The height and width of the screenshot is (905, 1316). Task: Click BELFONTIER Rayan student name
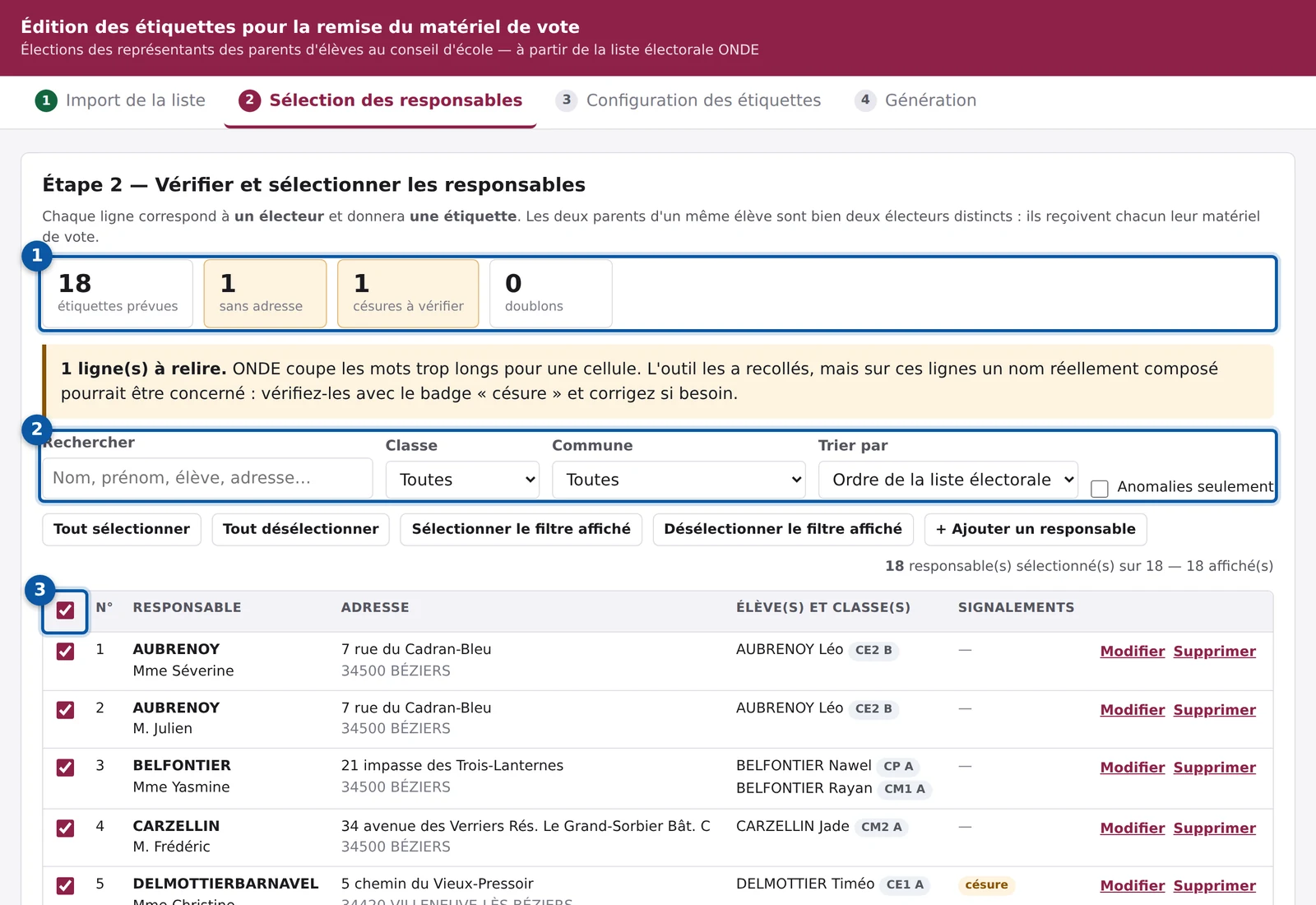[804, 788]
